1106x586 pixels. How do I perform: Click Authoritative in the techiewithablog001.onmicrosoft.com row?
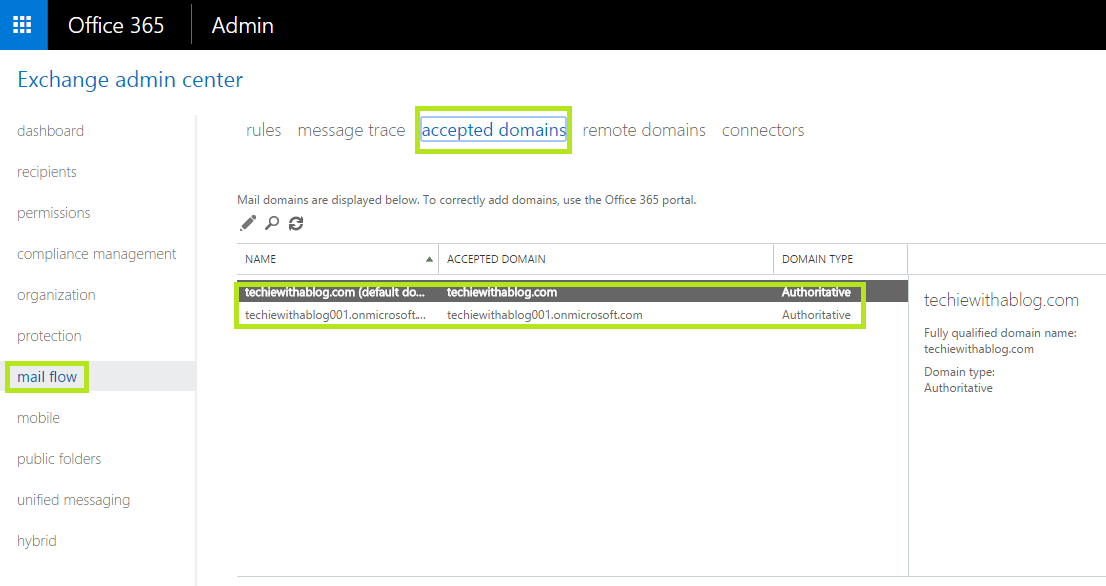pyautogui.click(x=816, y=315)
